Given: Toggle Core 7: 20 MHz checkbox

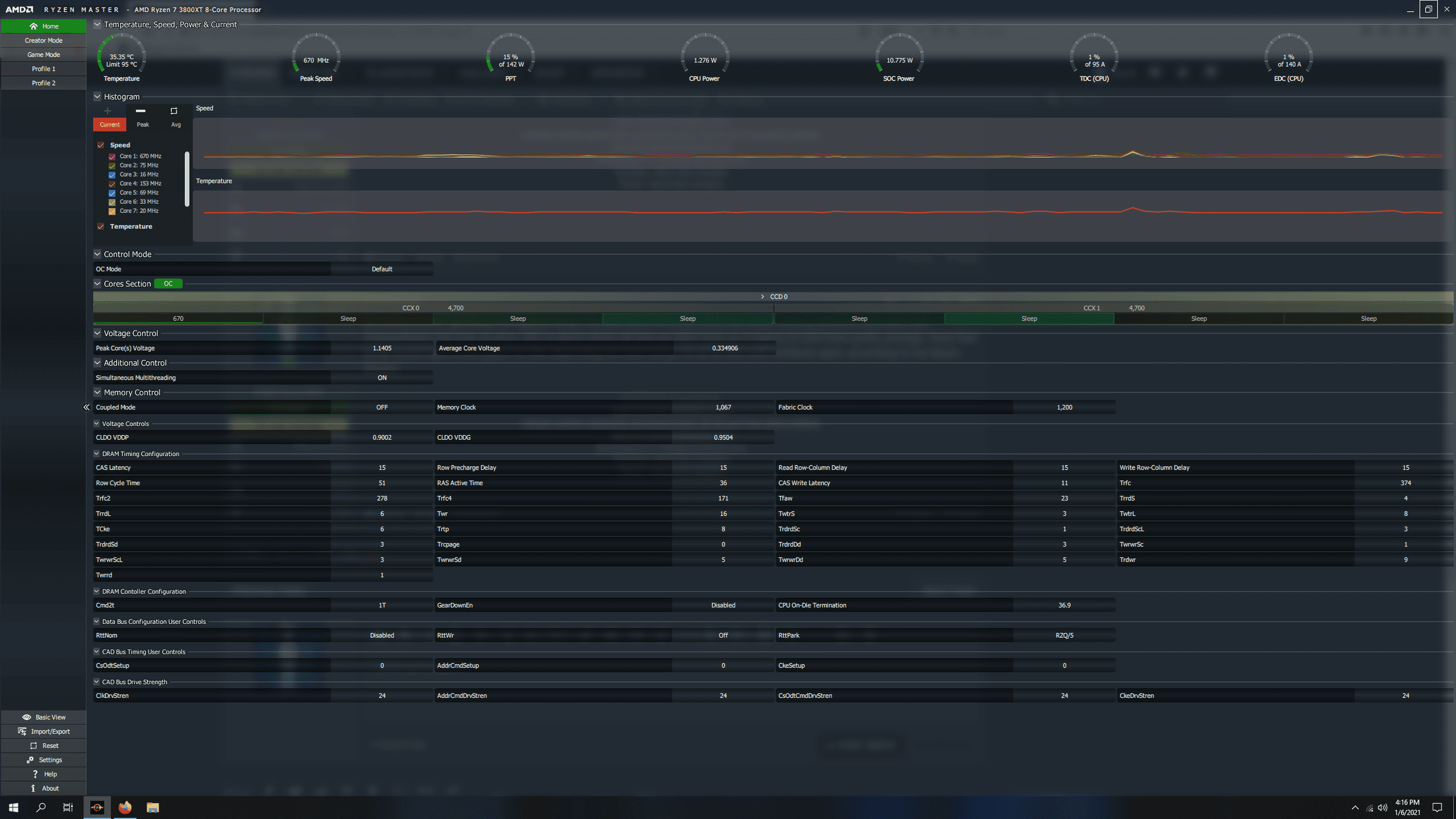Looking at the screenshot, I should pos(112,211).
